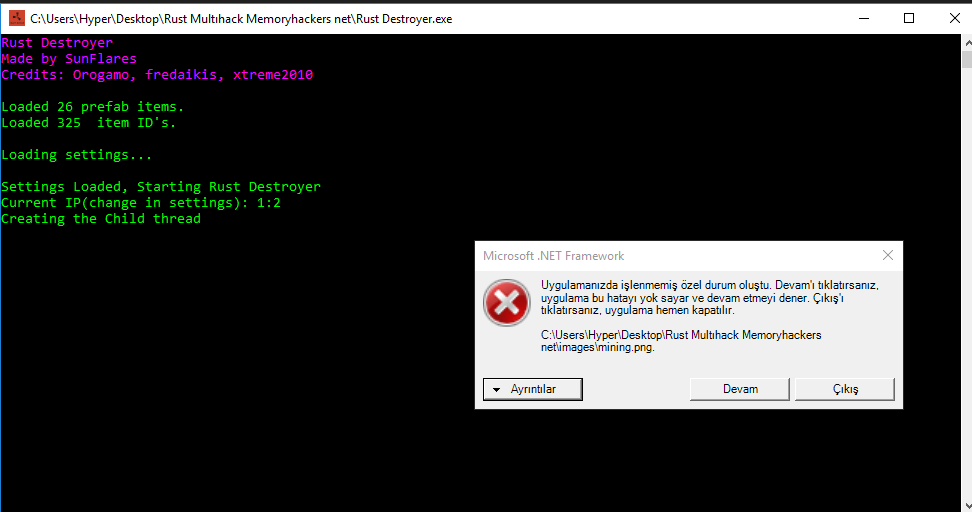972x512 pixels.
Task: Click the error message starting 'Uygulamanızda işlenmemiş'
Action: (x=710, y=298)
